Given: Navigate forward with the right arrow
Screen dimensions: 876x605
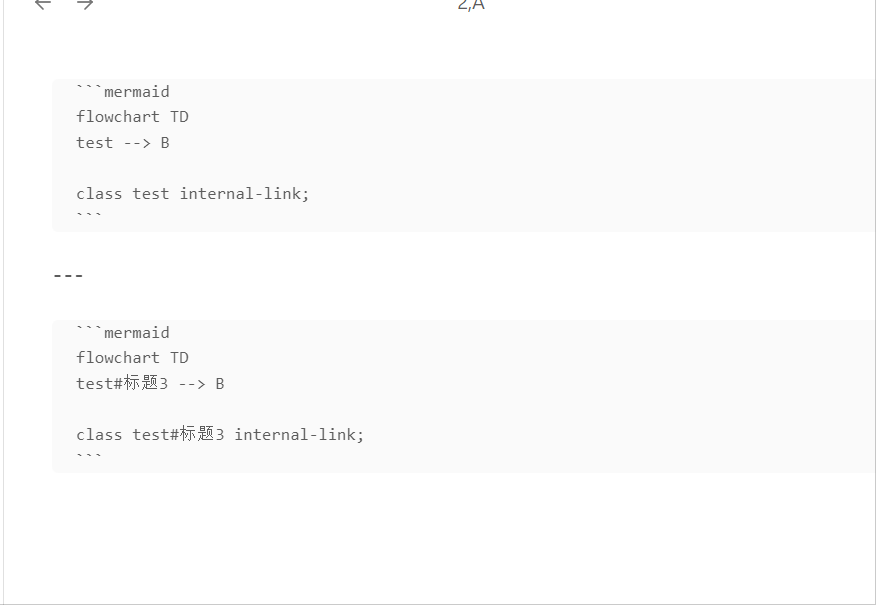Looking at the screenshot, I should (85, 4).
